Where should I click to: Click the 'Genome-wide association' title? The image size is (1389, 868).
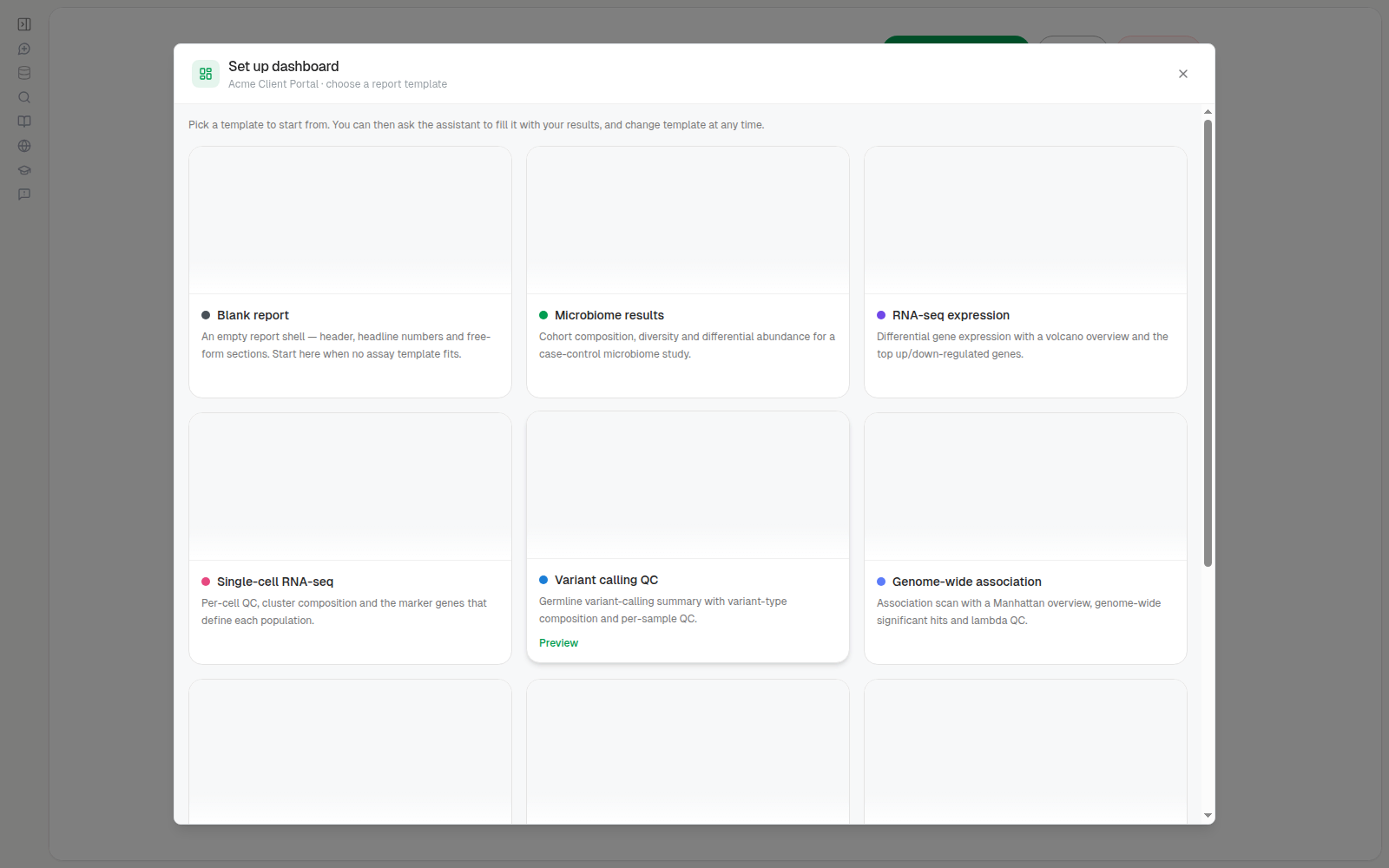click(966, 582)
